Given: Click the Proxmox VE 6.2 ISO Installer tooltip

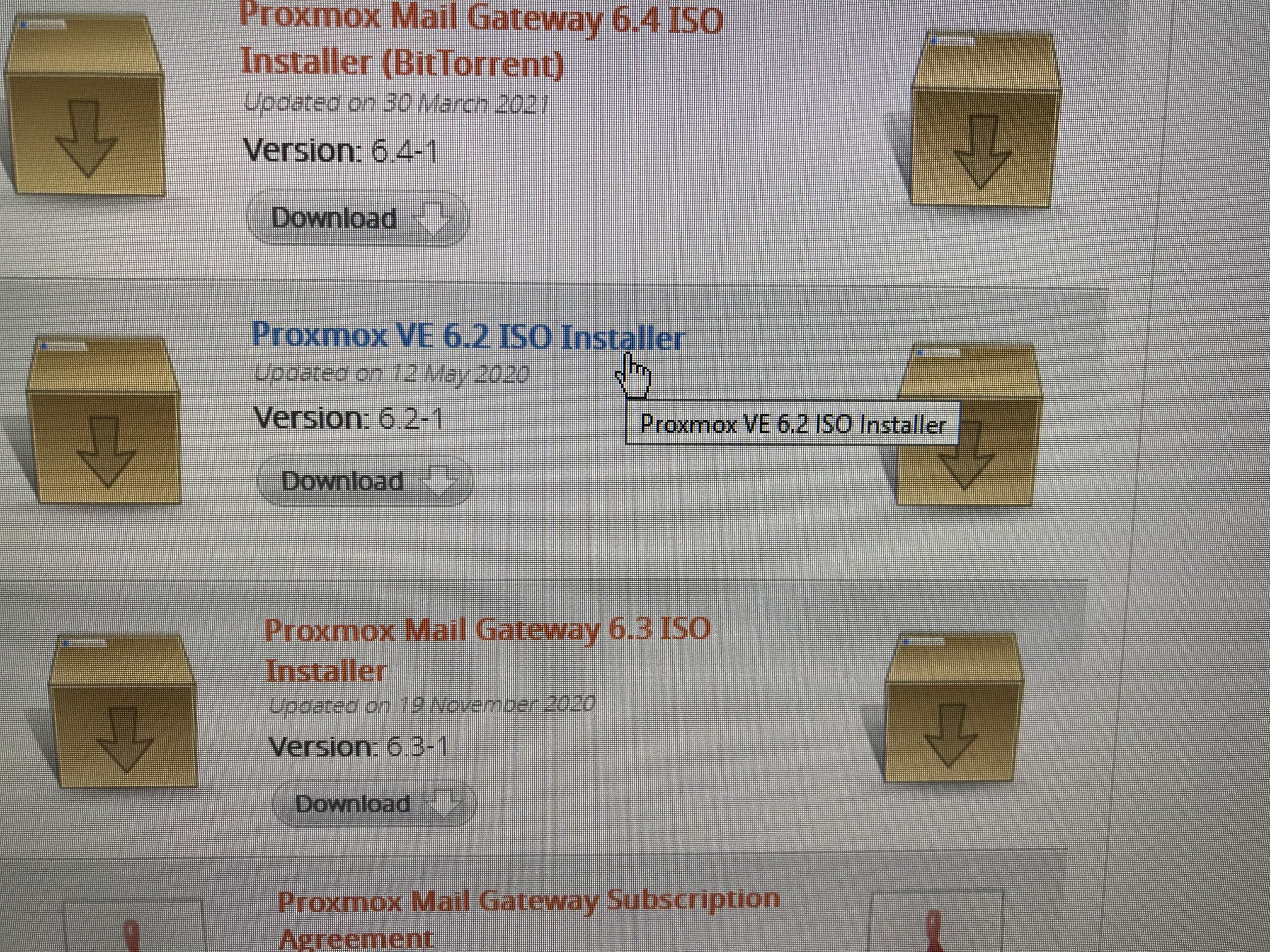Looking at the screenshot, I should 792,424.
